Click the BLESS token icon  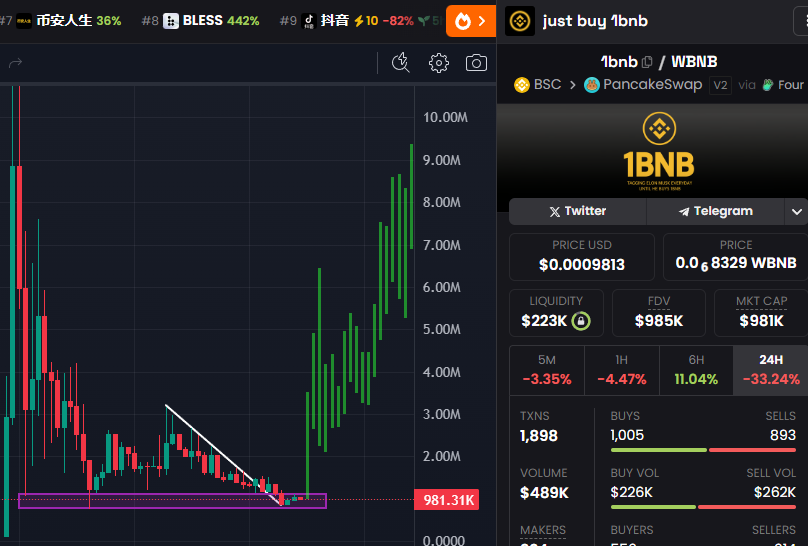tap(171, 21)
